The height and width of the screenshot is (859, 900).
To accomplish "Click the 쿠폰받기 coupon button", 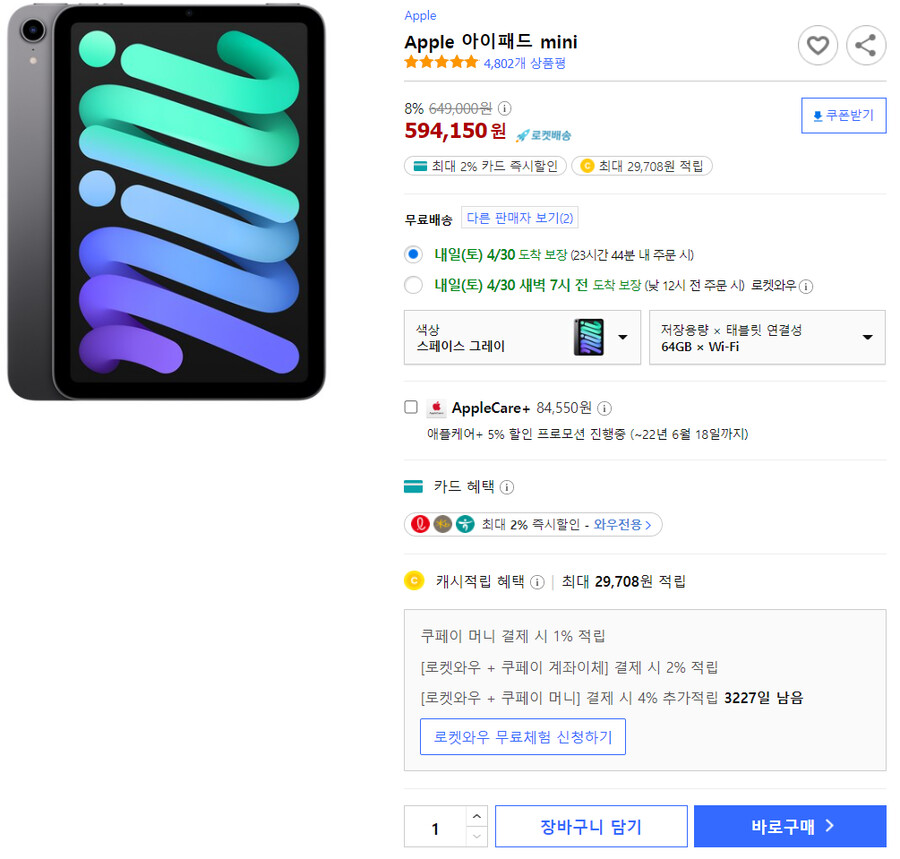I will coord(843,115).
